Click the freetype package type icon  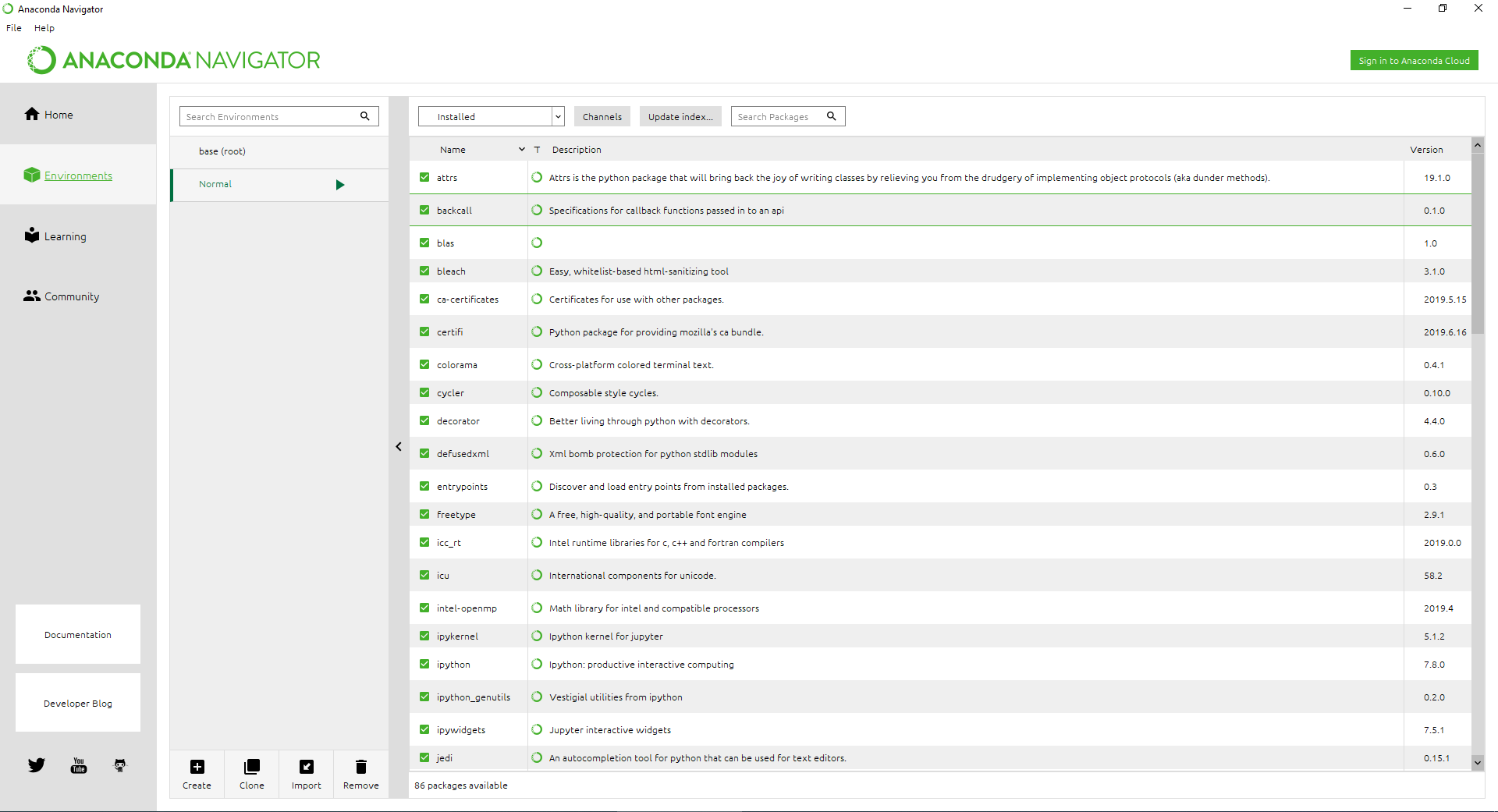[x=537, y=514]
